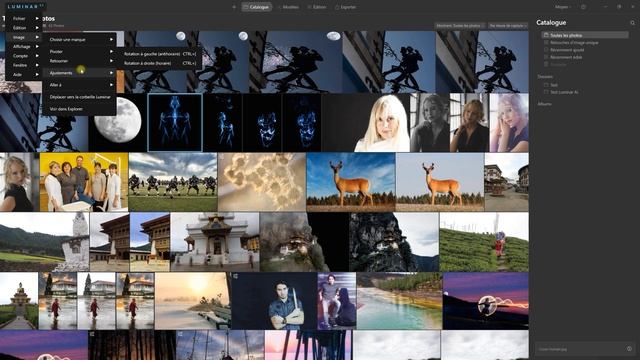Screen dimensions: 640x360
Task: Click the Catalogue search magnifier icon
Action: click(632, 23)
